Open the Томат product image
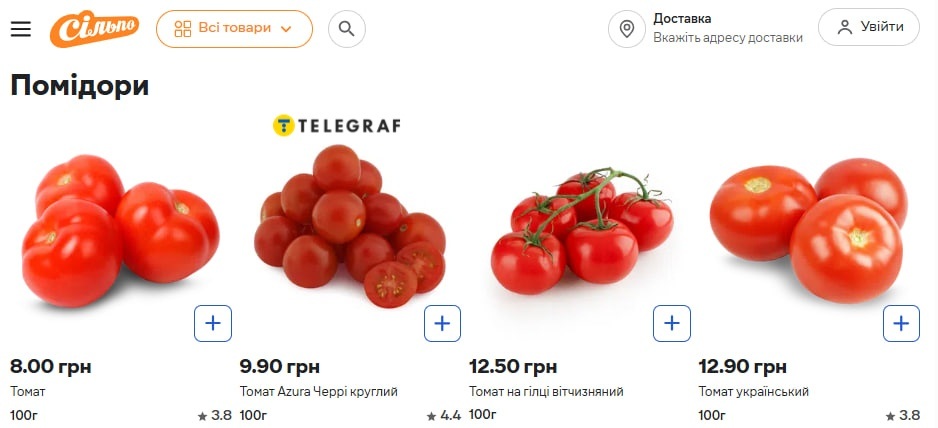The image size is (938, 428). (120, 230)
